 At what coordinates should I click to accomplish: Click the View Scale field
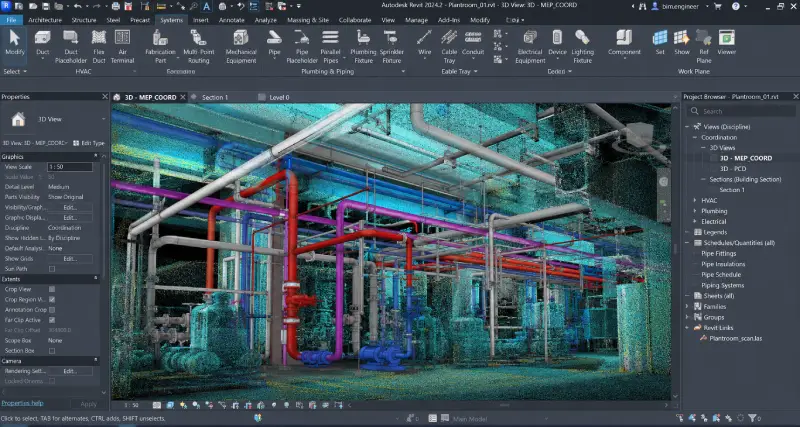click(70, 167)
